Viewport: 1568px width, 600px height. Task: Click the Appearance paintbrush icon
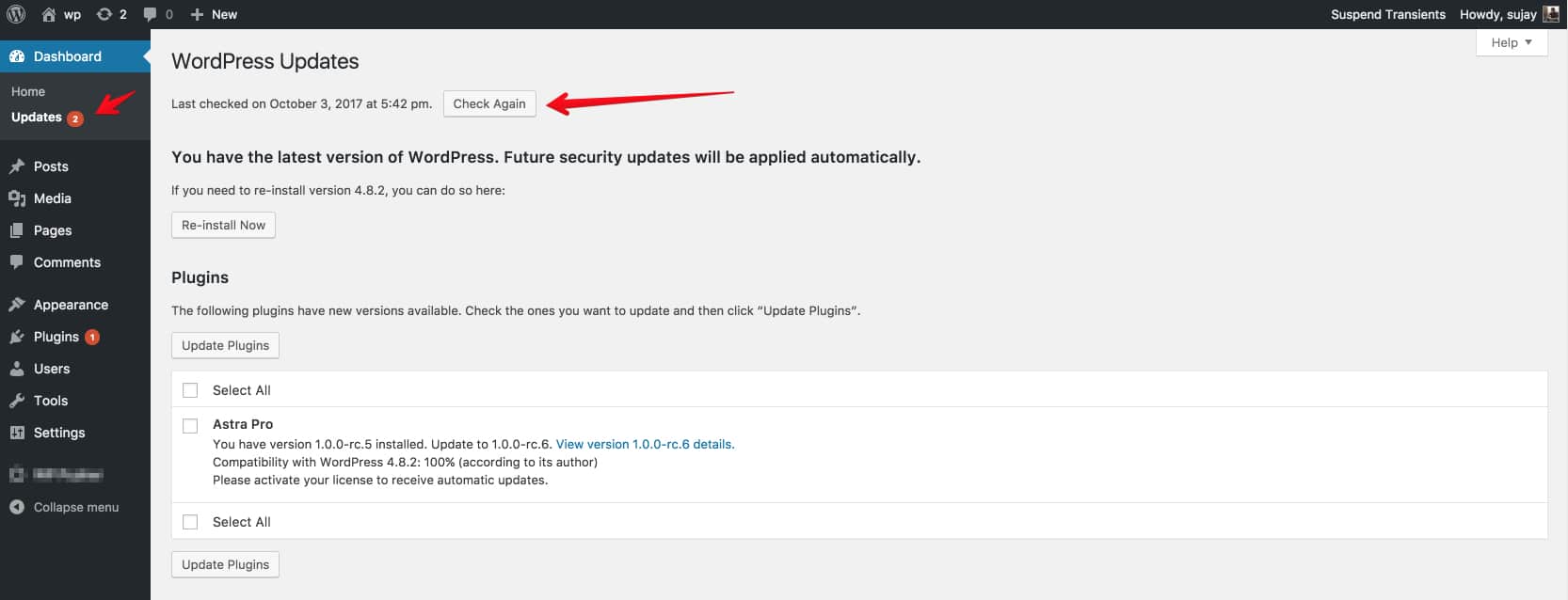coord(17,305)
